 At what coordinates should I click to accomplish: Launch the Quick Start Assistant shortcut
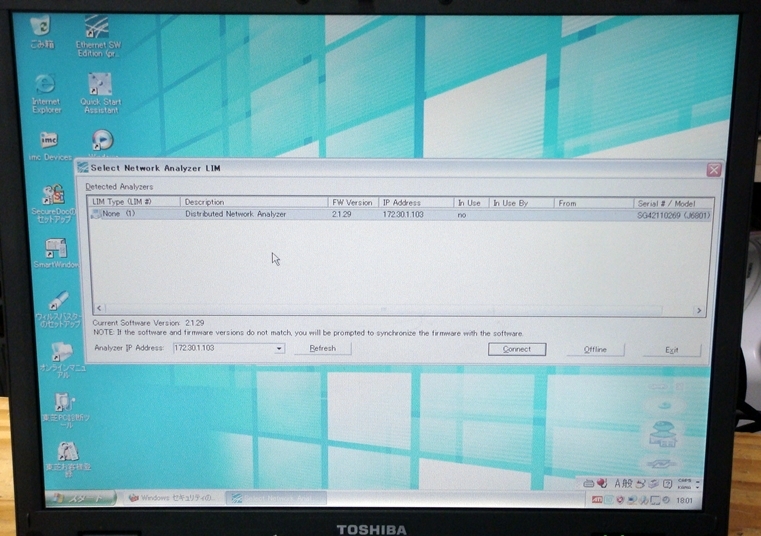point(100,93)
